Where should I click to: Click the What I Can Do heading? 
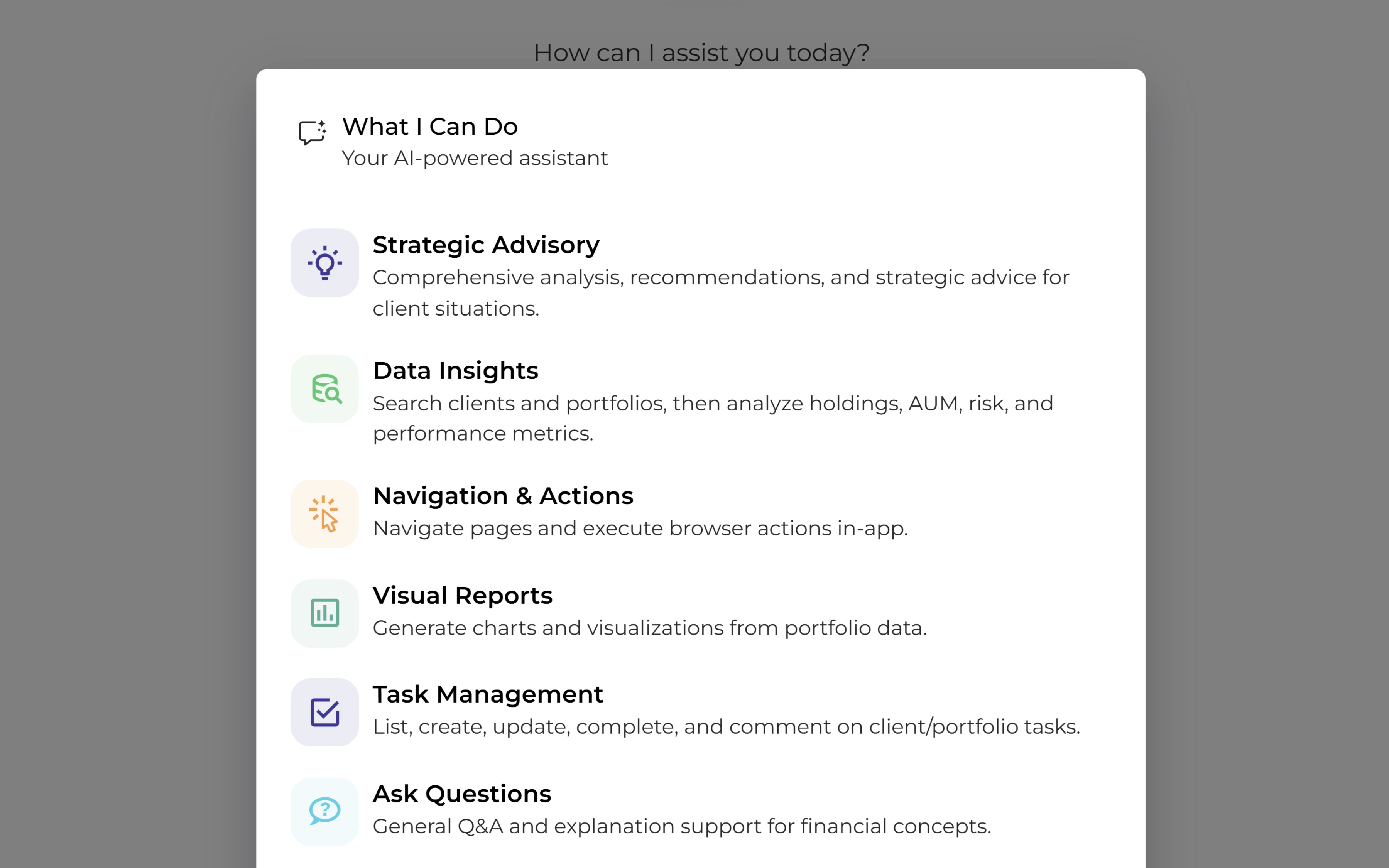pyautogui.click(x=430, y=126)
